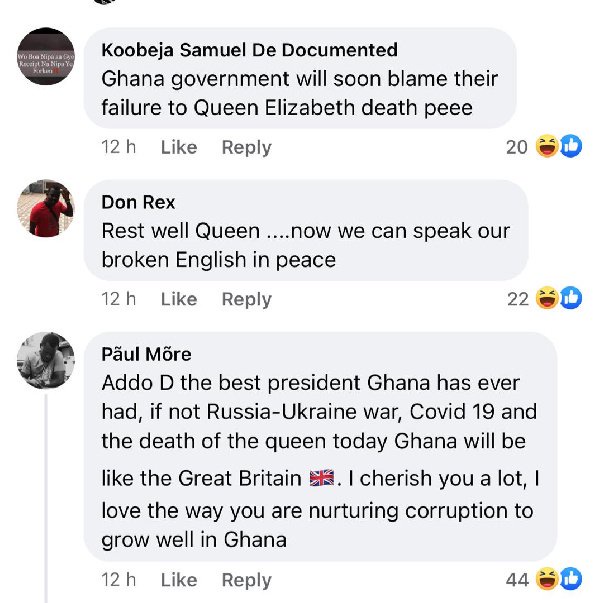Click the laughing emoji on Pãul Mõre's comment
The height and width of the screenshot is (603, 600).
click(x=547, y=579)
